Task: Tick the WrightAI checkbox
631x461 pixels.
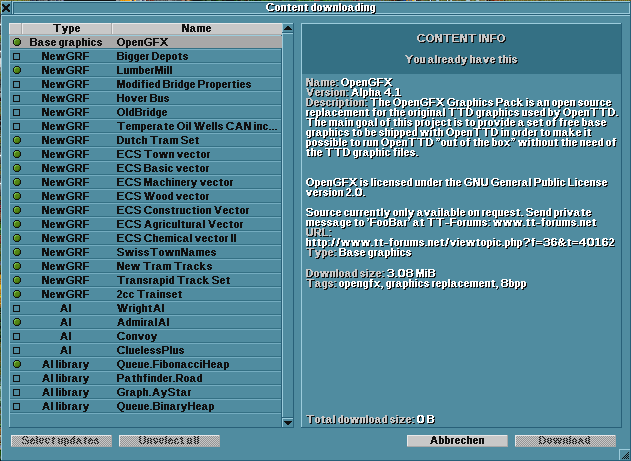Action: tap(16, 309)
